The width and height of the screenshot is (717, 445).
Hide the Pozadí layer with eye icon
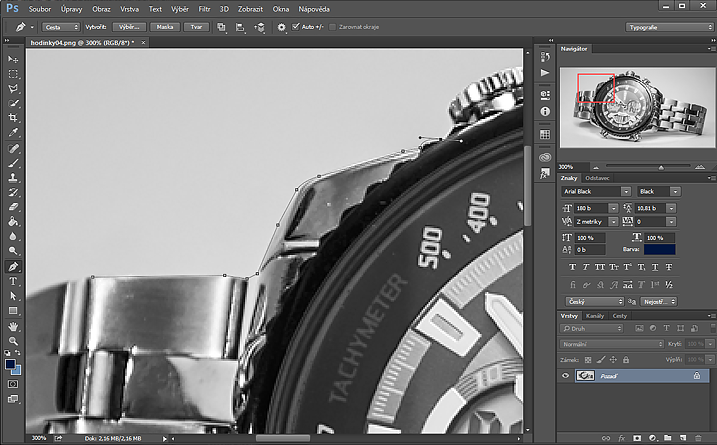tap(566, 375)
